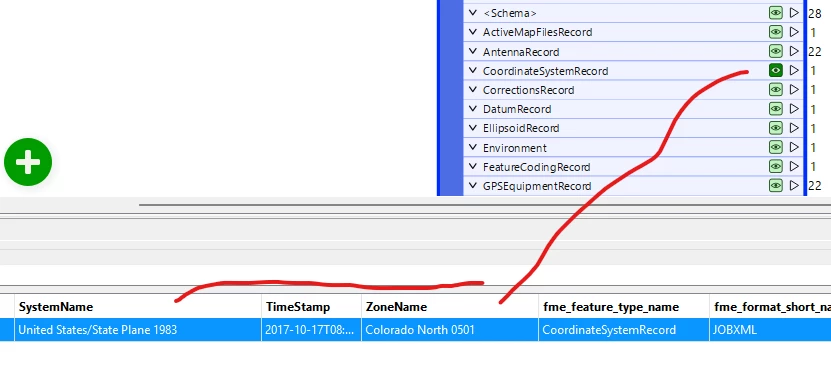Viewport: 831px width, 371px height.
Task: Click output port arrow of Environment
Action: point(793,147)
